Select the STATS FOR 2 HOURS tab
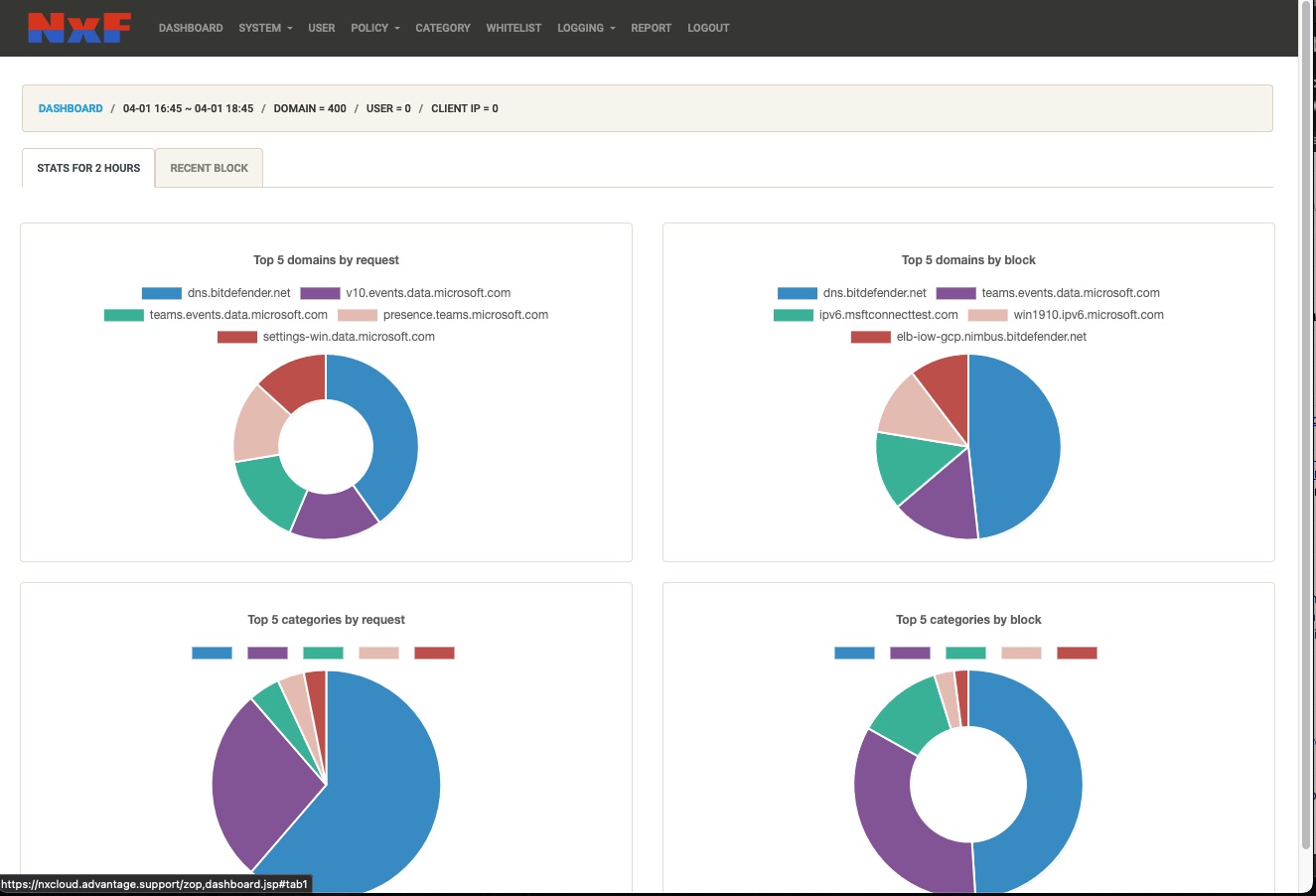 [87, 167]
